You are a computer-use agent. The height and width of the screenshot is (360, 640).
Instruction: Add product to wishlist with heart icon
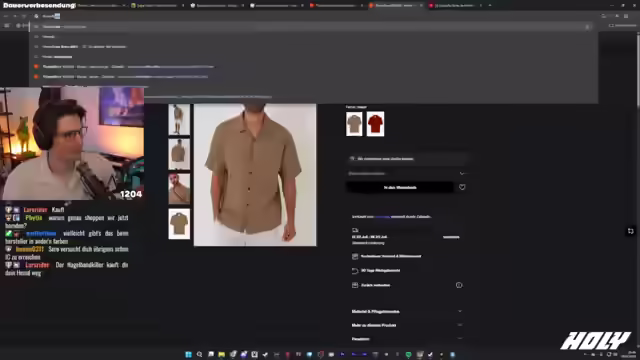(462, 187)
